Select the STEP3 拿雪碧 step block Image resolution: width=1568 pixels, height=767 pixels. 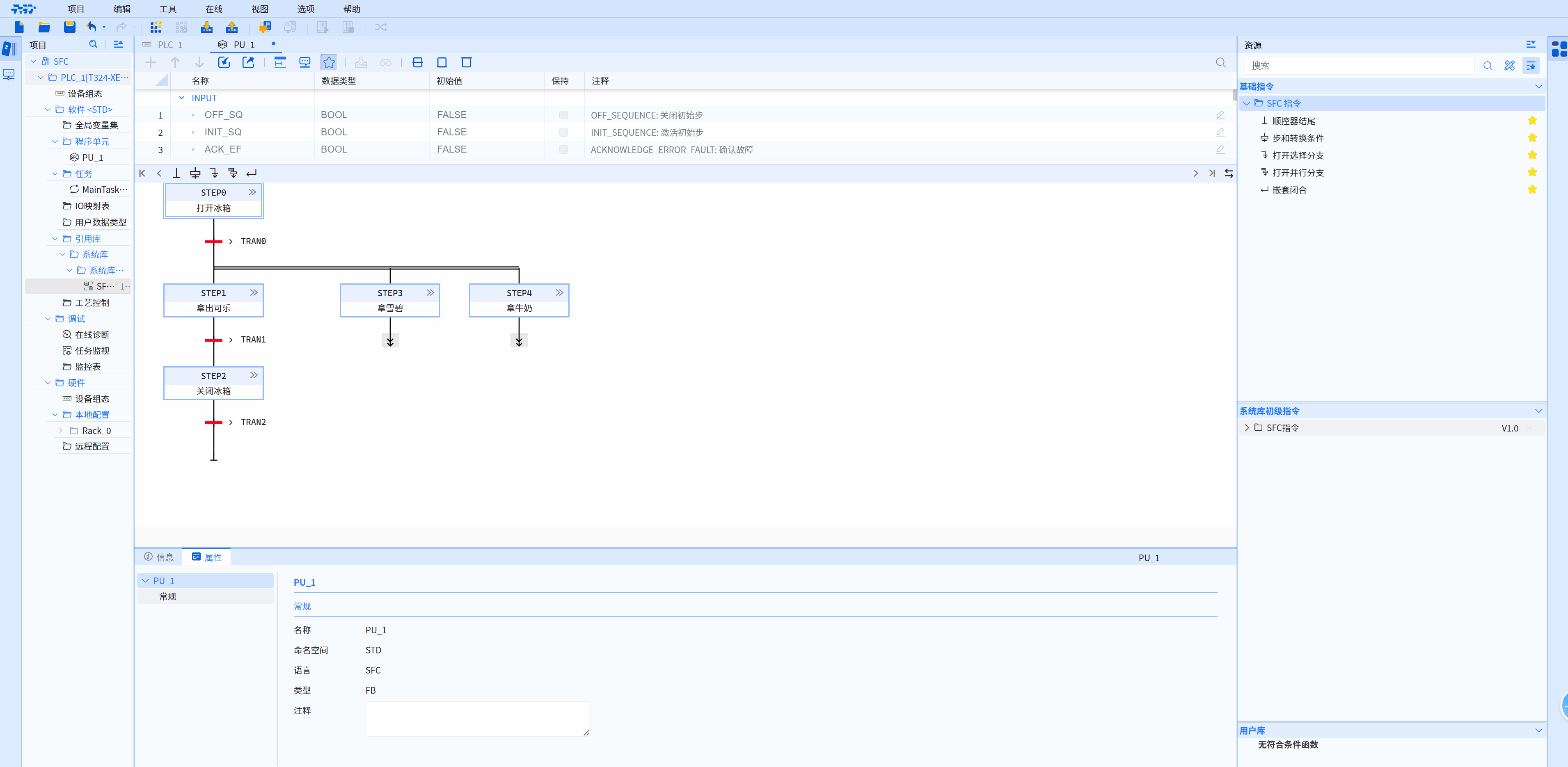pyautogui.click(x=389, y=301)
